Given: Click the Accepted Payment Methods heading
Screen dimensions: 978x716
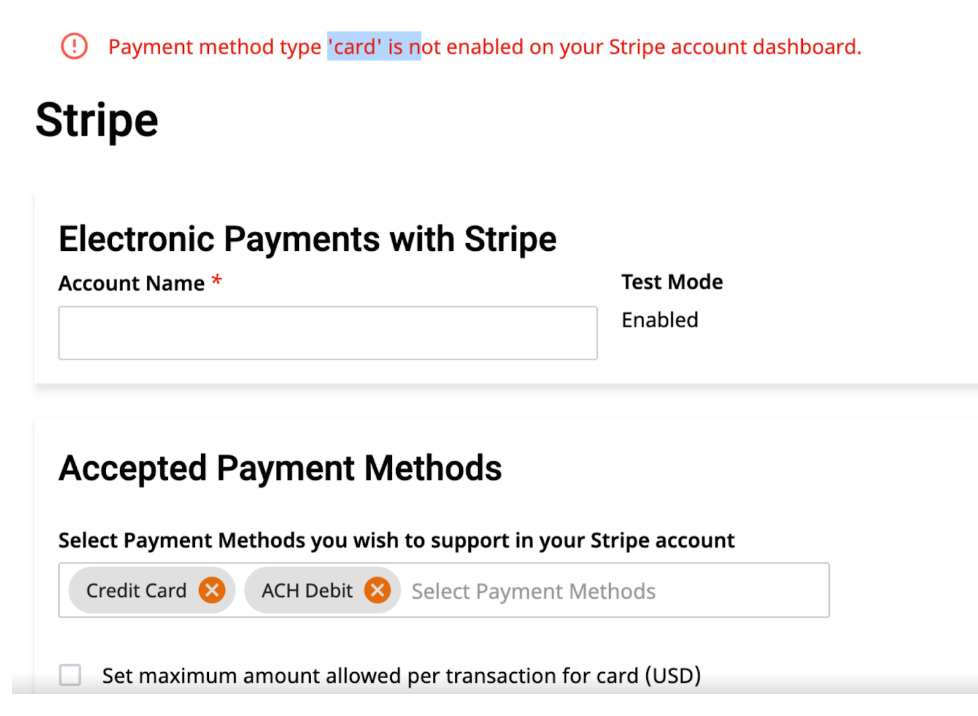Looking at the screenshot, I should click(x=280, y=468).
